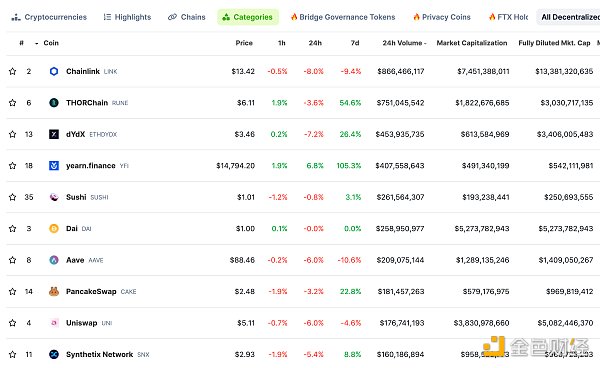The height and width of the screenshot is (368, 600).
Task: Click the Aave ghost logo icon
Action: [54, 260]
